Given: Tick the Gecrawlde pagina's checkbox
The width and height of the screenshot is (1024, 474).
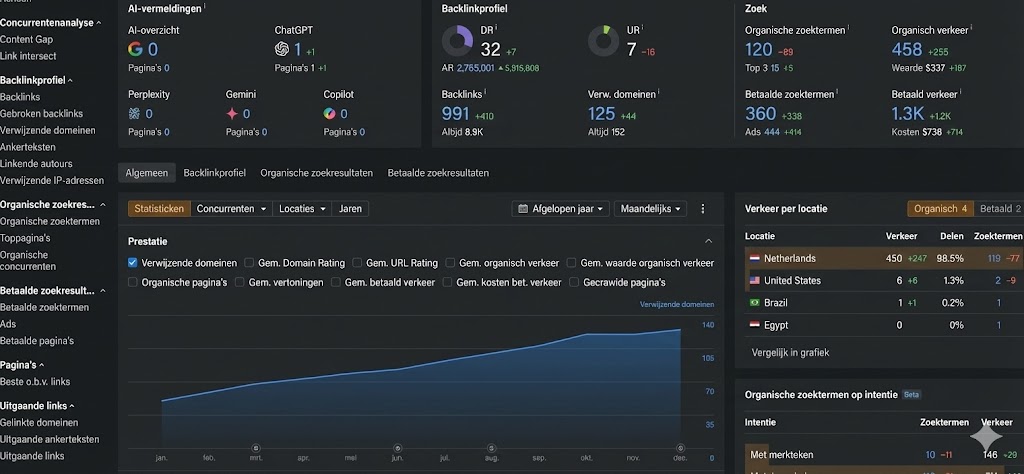Looking at the screenshot, I should 574,282.
